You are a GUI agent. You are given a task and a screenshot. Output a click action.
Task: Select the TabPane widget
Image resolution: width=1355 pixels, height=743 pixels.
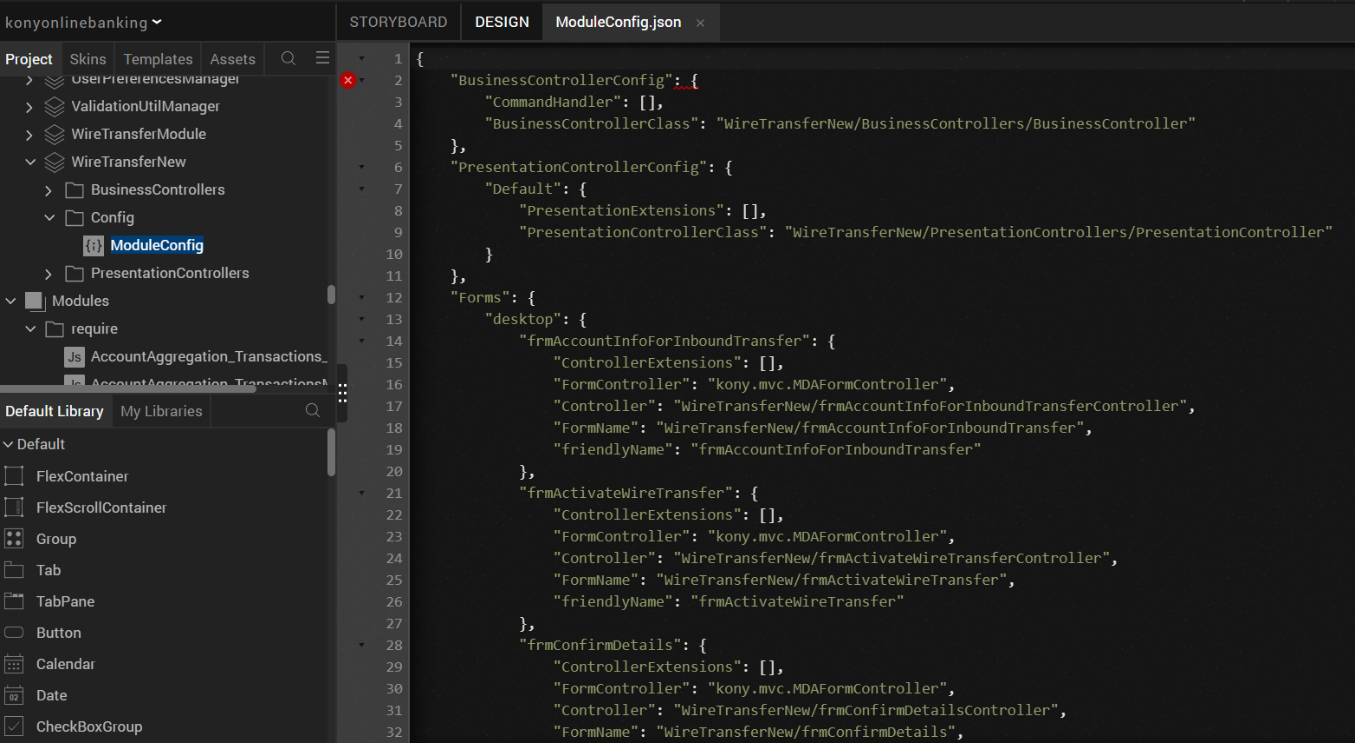tap(65, 602)
